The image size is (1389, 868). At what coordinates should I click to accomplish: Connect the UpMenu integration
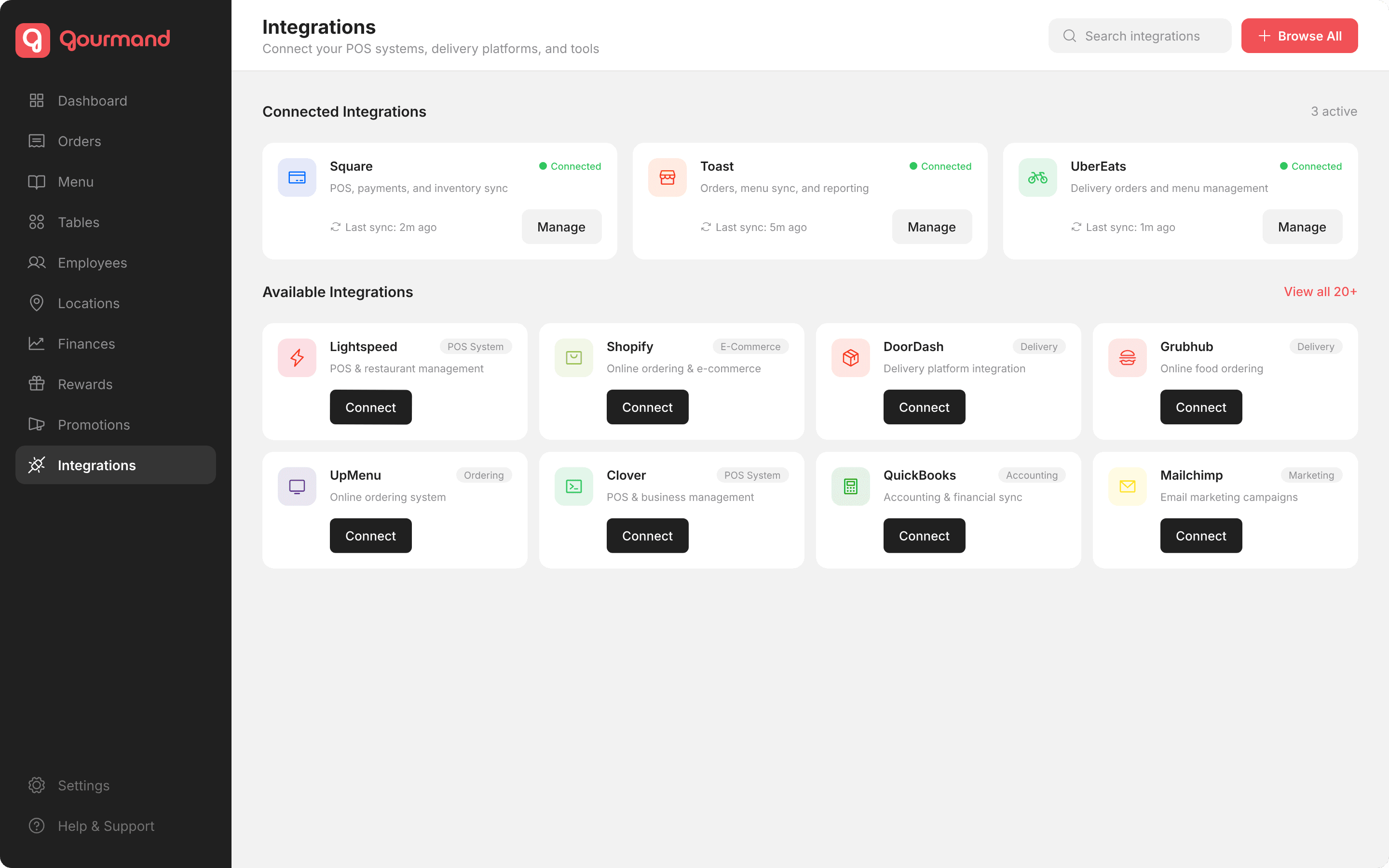click(x=371, y=536)
